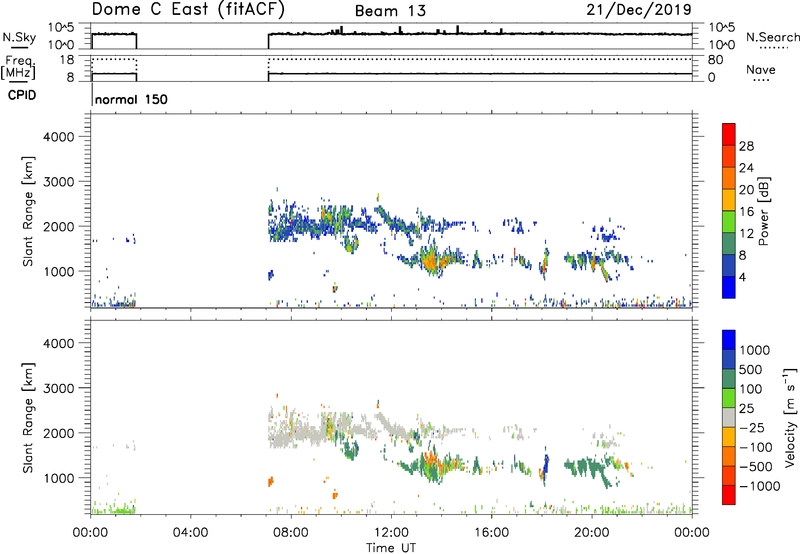This screenshot has width=800, height=554.
Task: Click velocity colorbar value '-1000'
Action: pyautogui.click(x=760, y=486)
